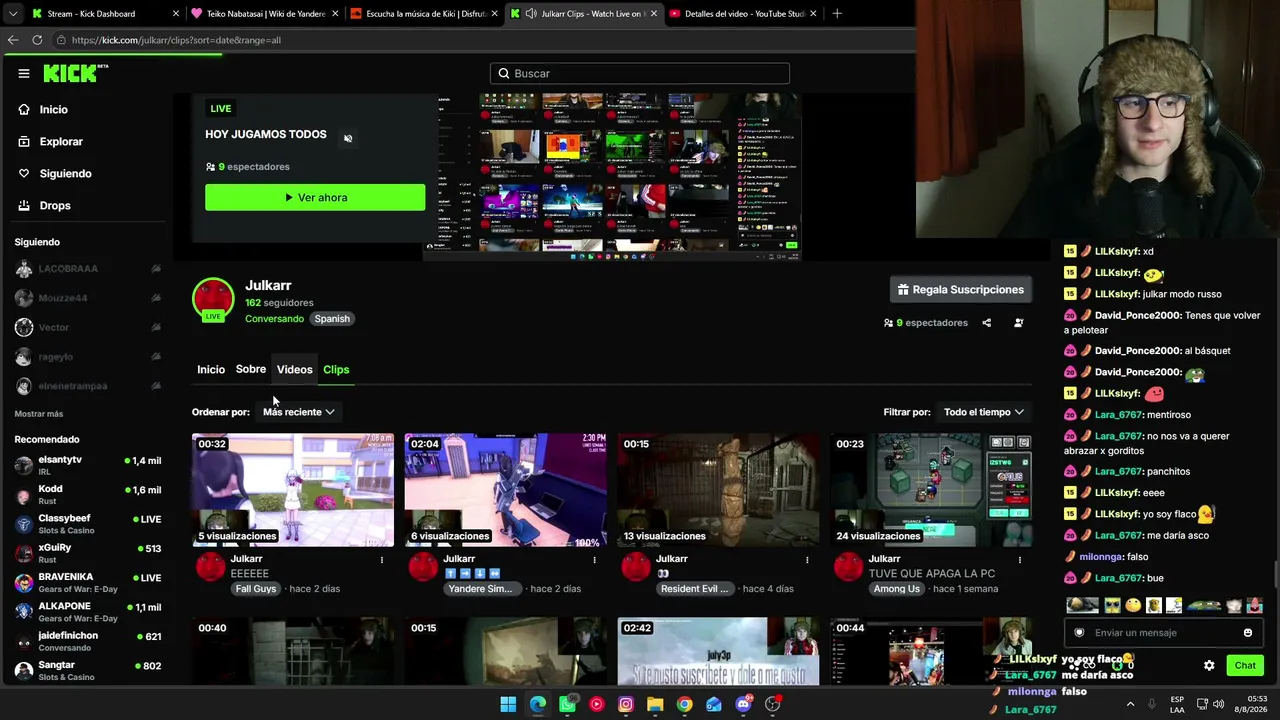Go back with the browser back arrow
Viewport: 1280px width, 720px height.
pyautogui.click(x=12, y=40)
